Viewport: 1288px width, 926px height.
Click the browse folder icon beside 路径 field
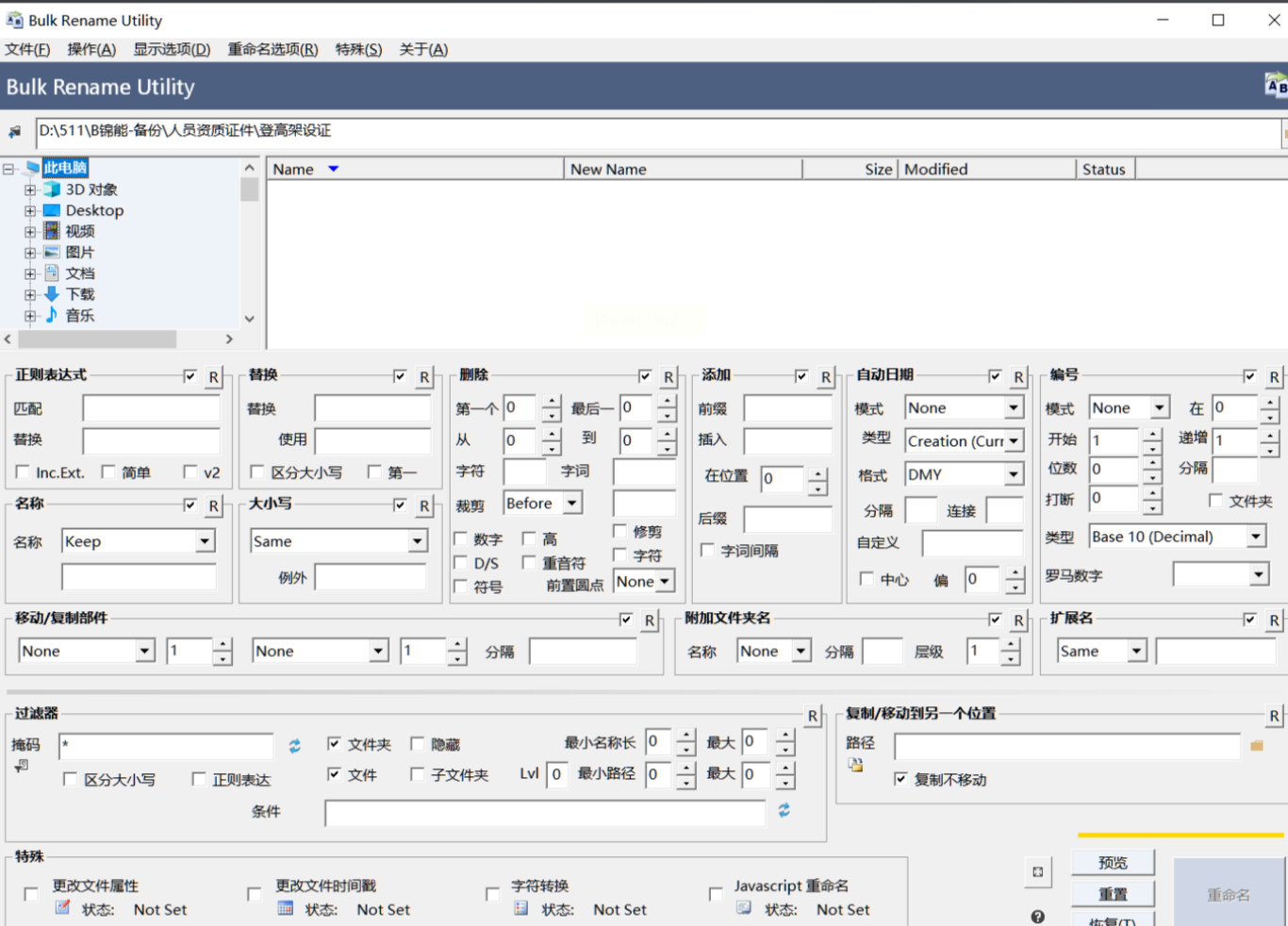[x=1256, y=746]
